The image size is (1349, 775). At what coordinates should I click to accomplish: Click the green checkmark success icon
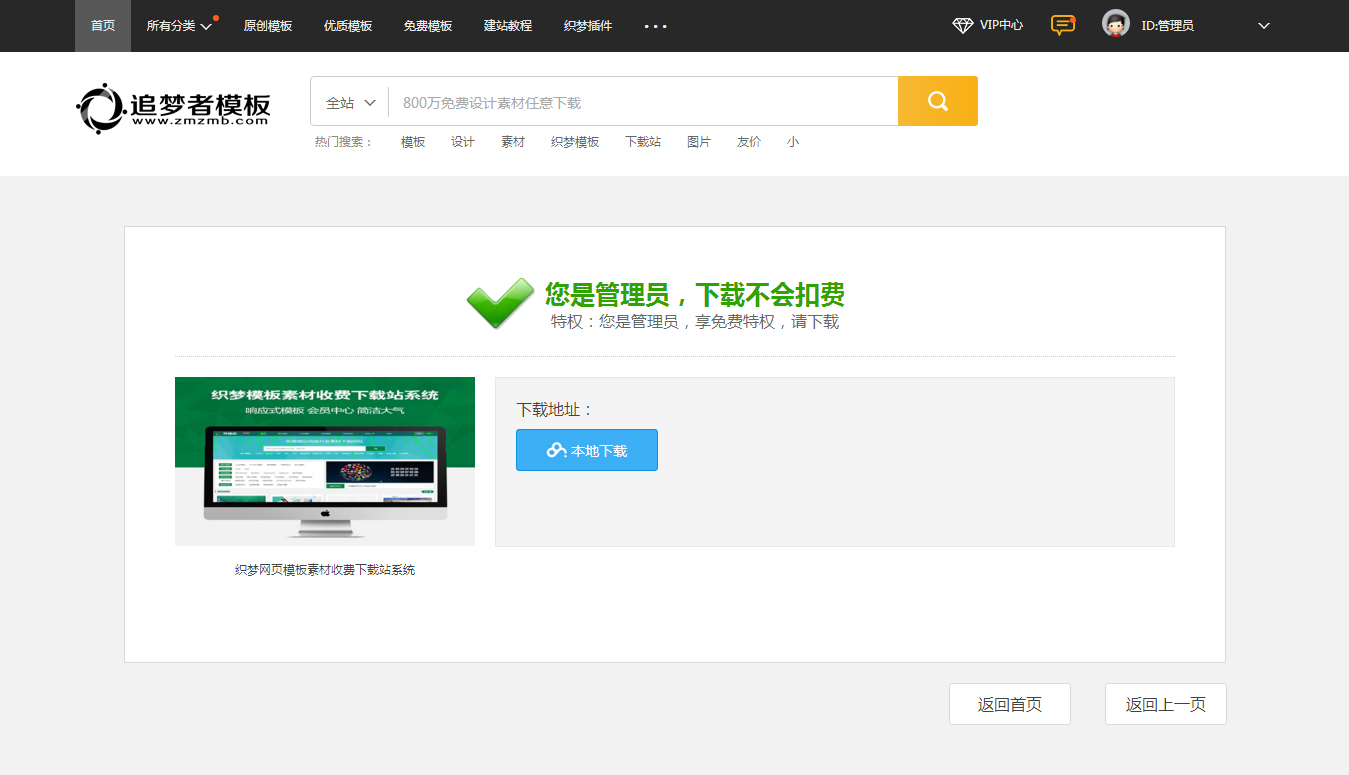500,303
